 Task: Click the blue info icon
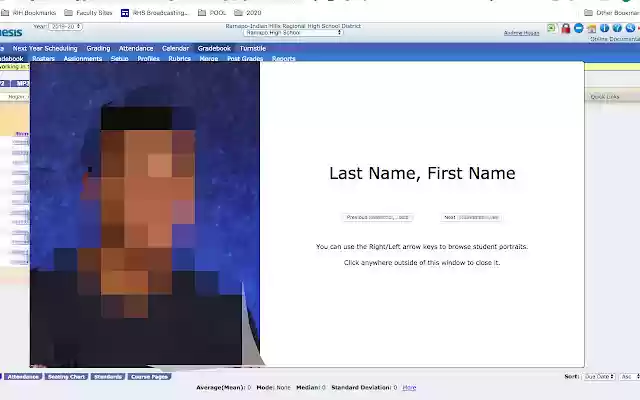[x=604, y=28]
